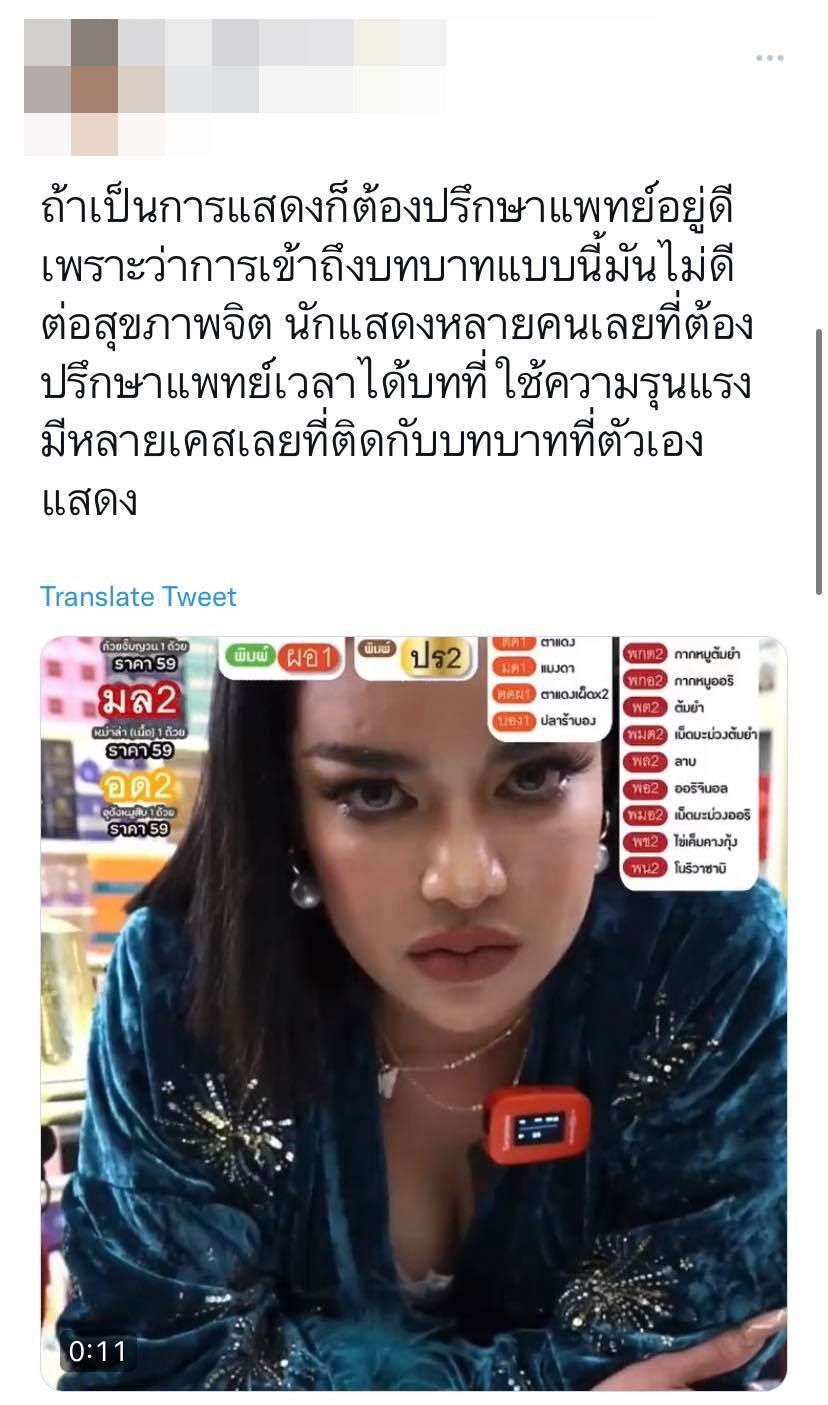Click the vertical scrollbar on the right edge
The image size is (828, 1405).
[x=820, y=418]
